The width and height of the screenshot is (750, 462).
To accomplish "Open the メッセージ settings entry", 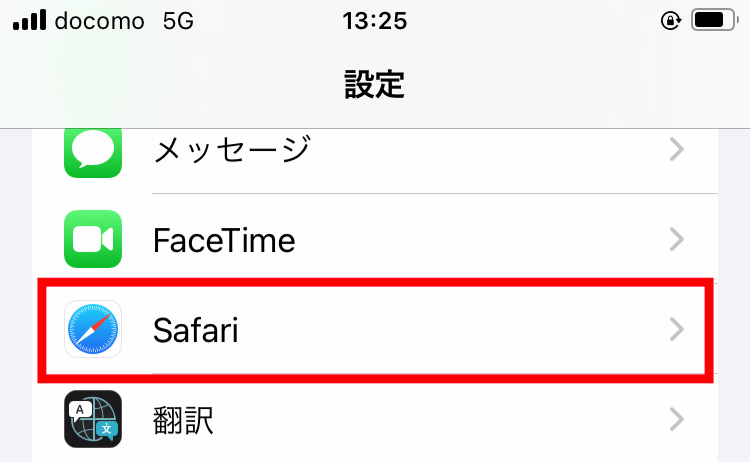I will 231,150.
